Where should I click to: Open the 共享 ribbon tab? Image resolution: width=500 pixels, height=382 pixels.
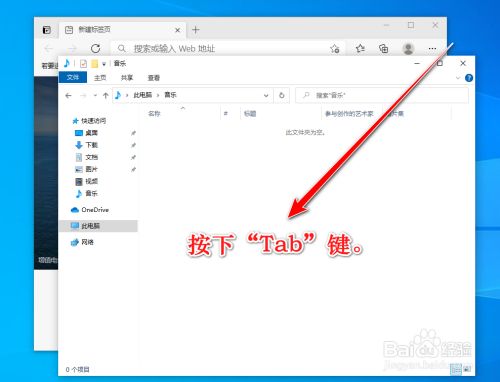click(127, 78)
